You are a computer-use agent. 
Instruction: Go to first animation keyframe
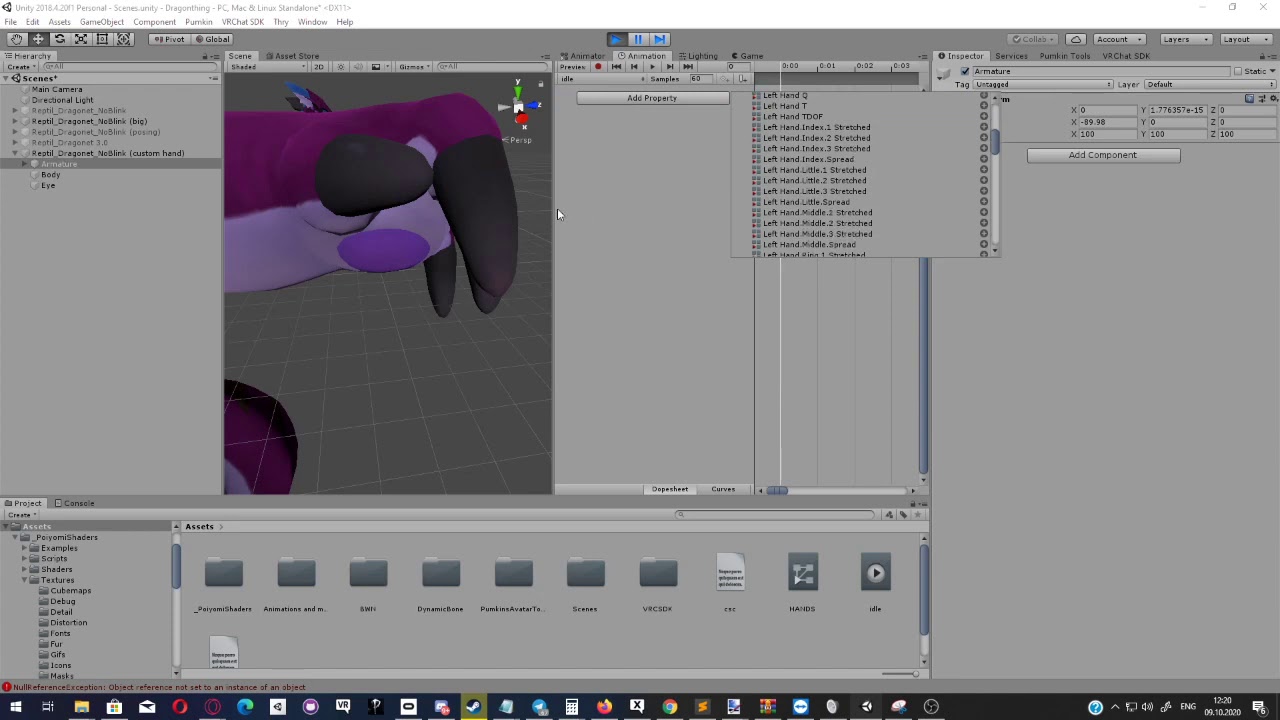pos(616,67)
